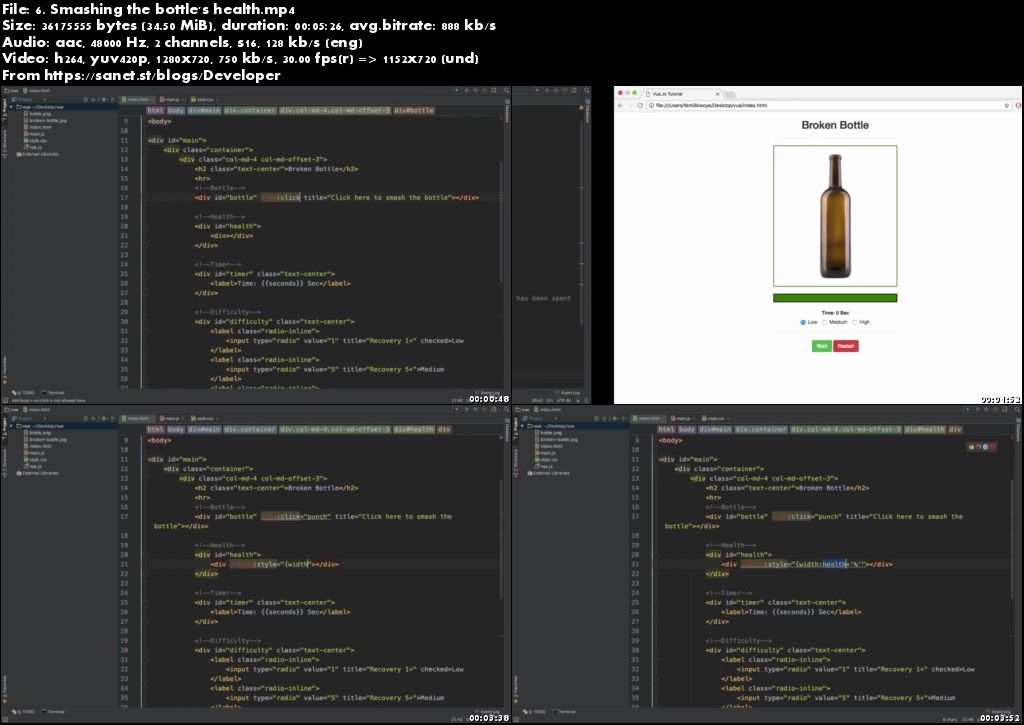Open main.js editor tab in 00:03:38 frame
Image resolution: width=1024 pixels, height=725 pixels.
pos(170,418)
